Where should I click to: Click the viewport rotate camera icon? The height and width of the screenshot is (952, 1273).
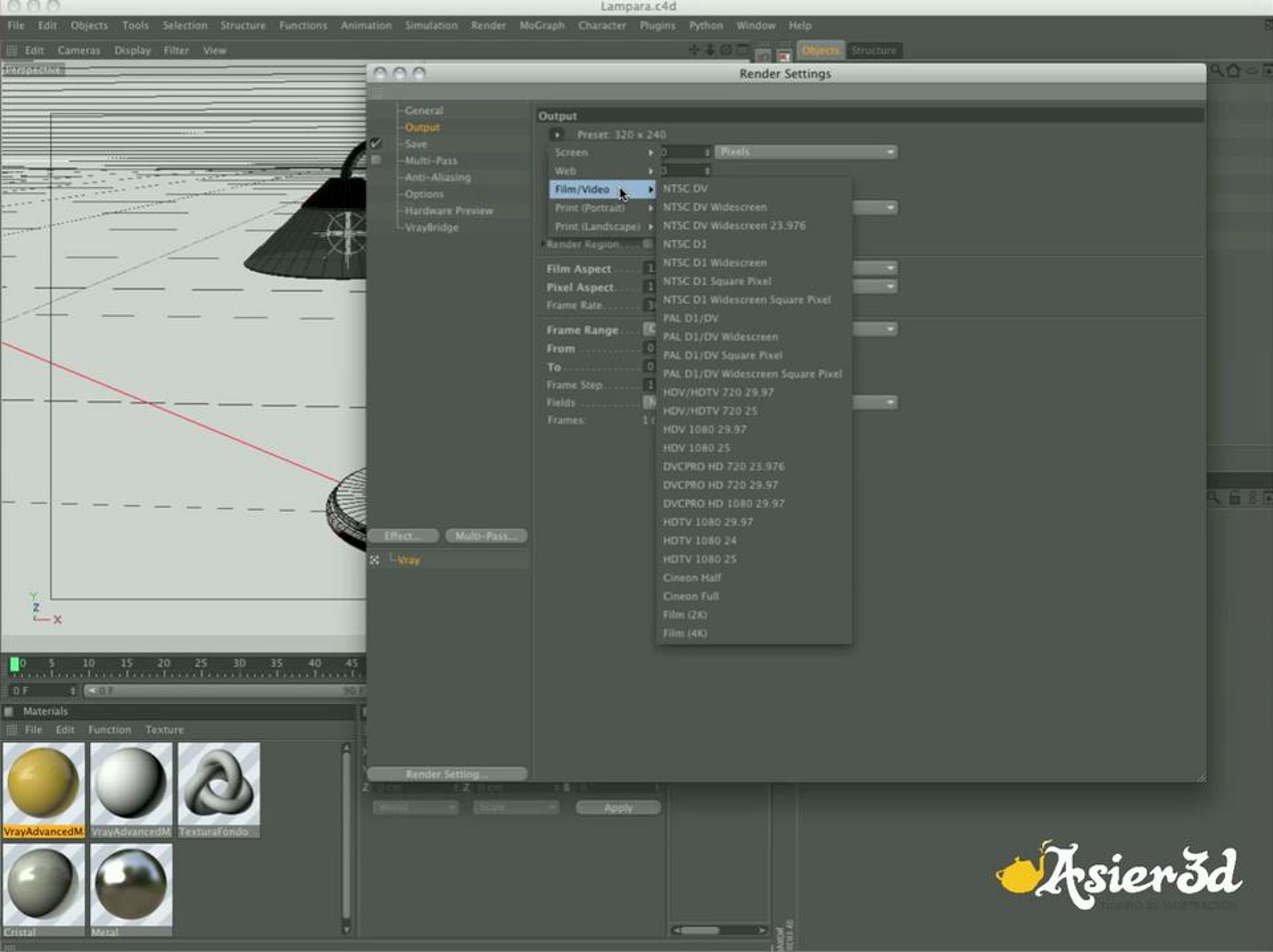tap(726, 50)
